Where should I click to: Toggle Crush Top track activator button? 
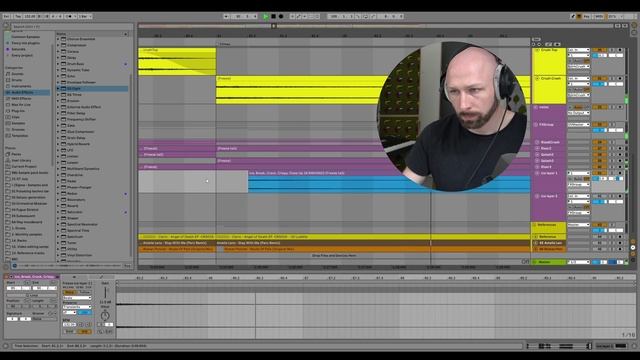tap(600, 50)
